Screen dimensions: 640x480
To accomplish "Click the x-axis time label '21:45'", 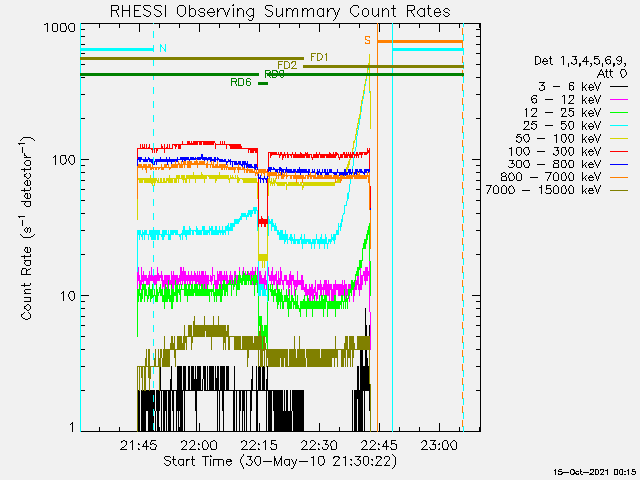I will tap(139, 445).
